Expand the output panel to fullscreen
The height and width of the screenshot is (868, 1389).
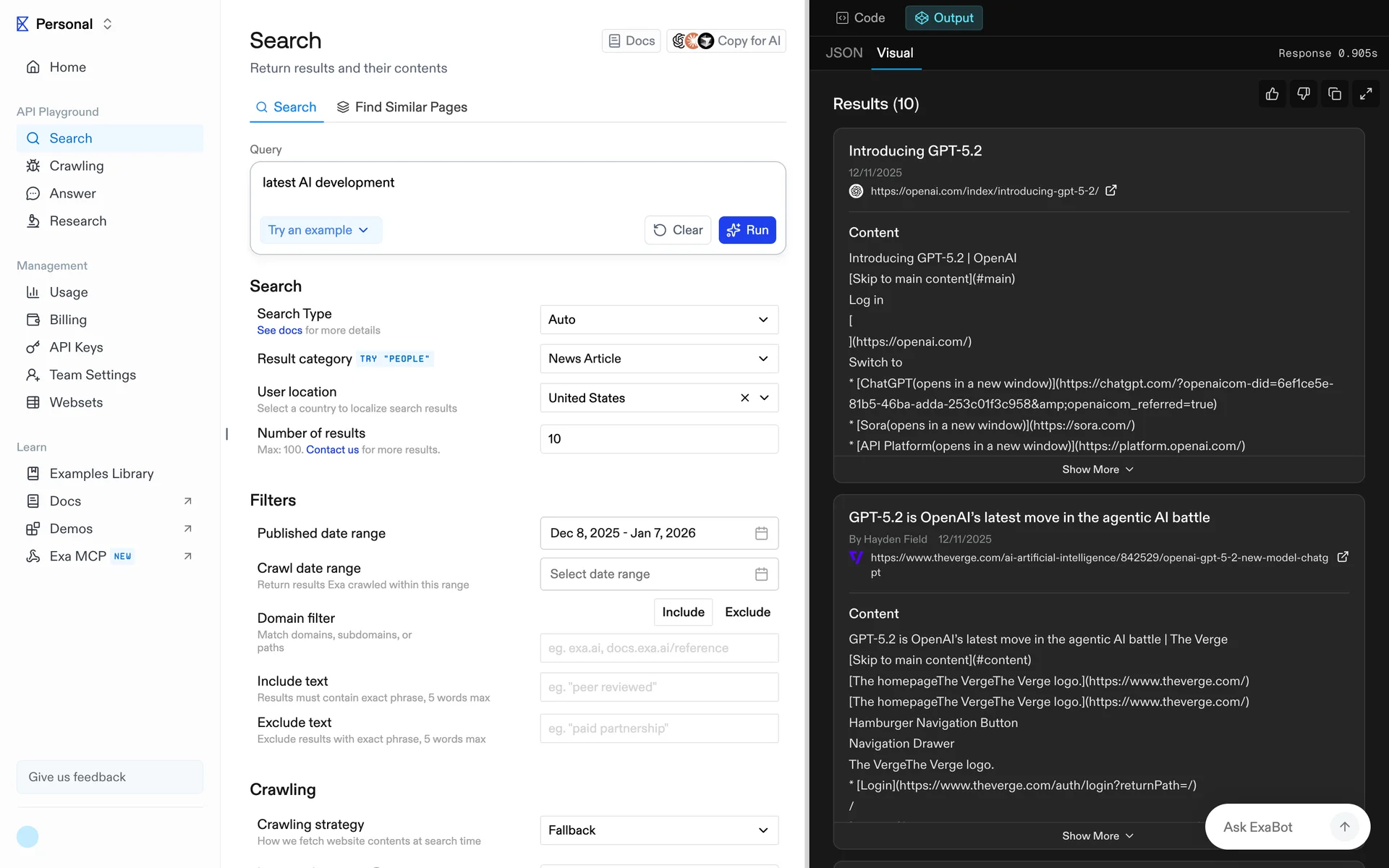click(1366, 94)
